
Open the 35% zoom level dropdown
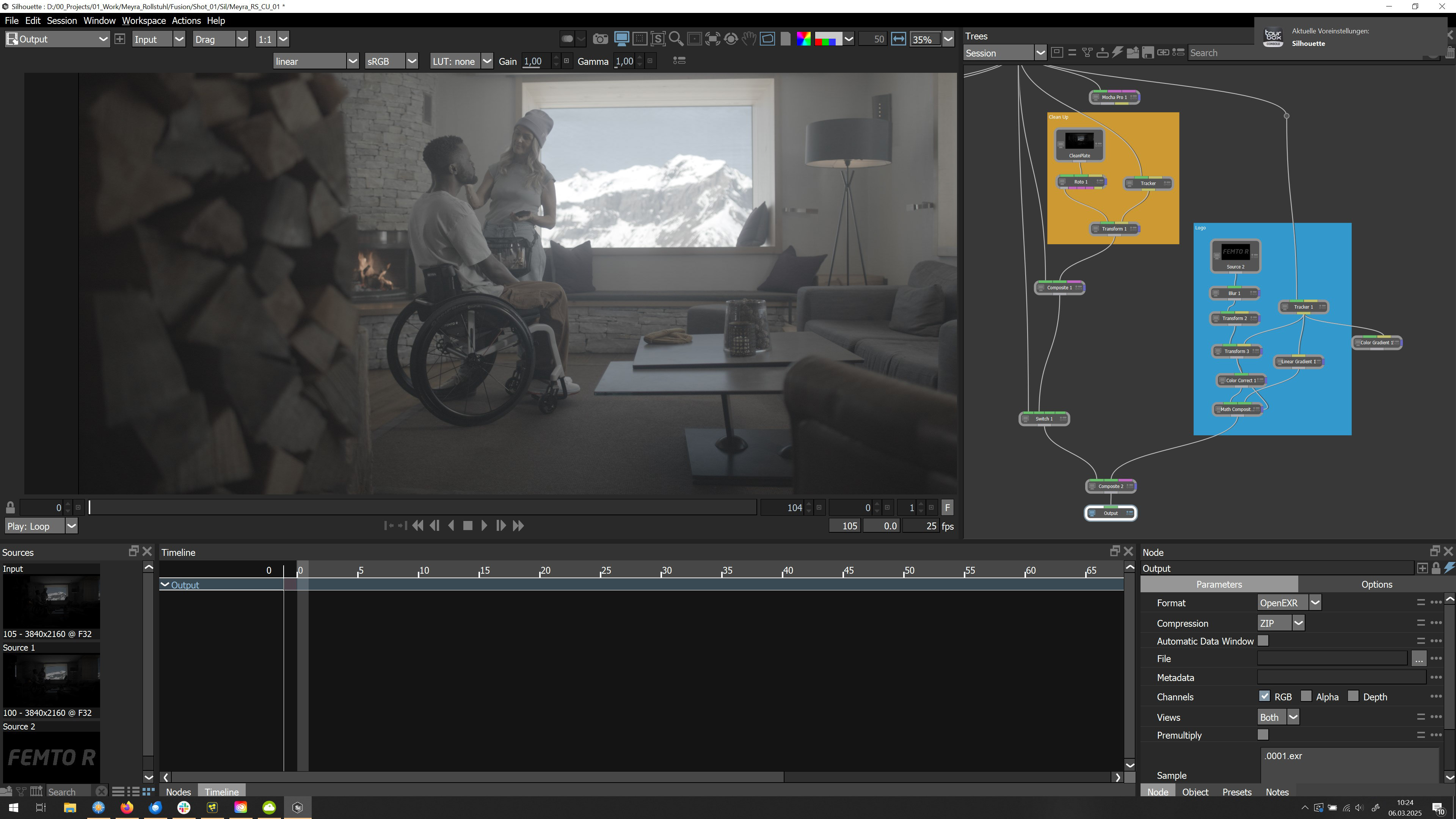(x=948, y=39)
